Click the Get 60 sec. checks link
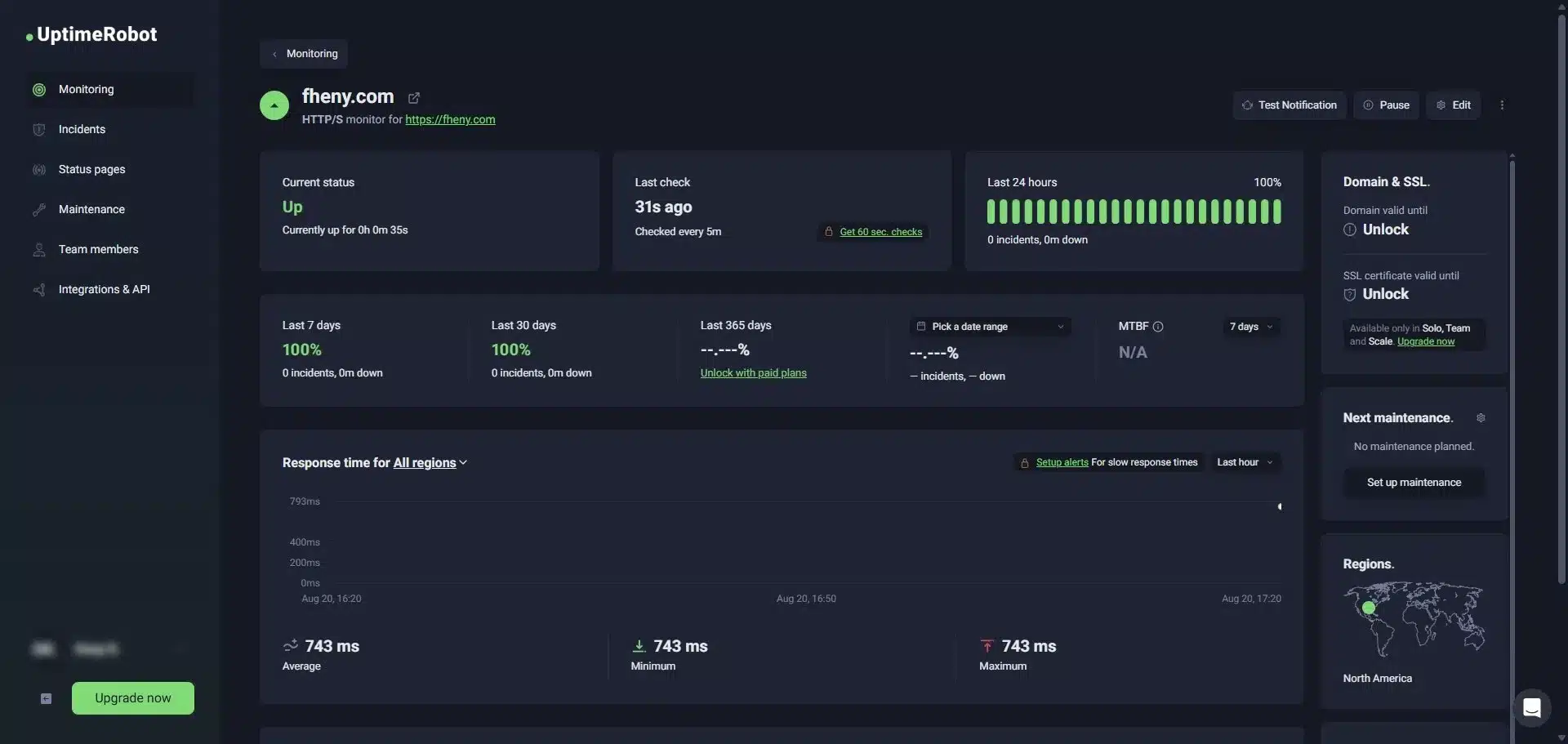This screenshot has height=744, width=1568. point(880,232)
